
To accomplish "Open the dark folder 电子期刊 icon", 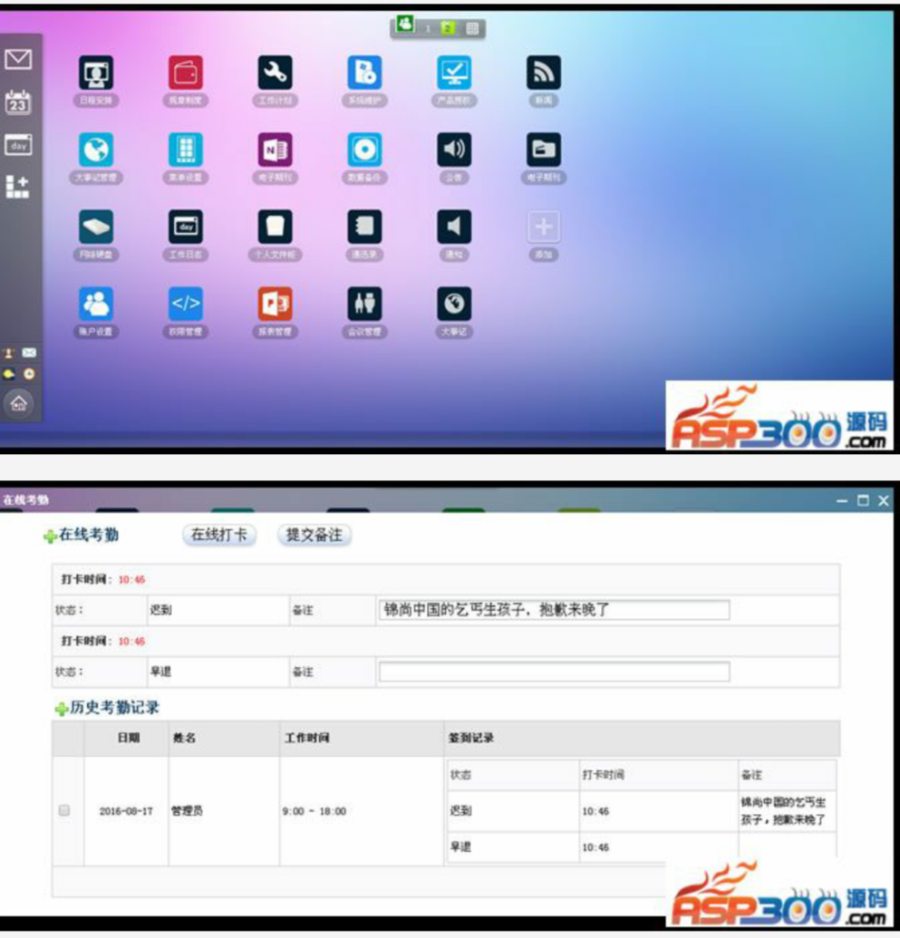I will [x=544, y=150].
